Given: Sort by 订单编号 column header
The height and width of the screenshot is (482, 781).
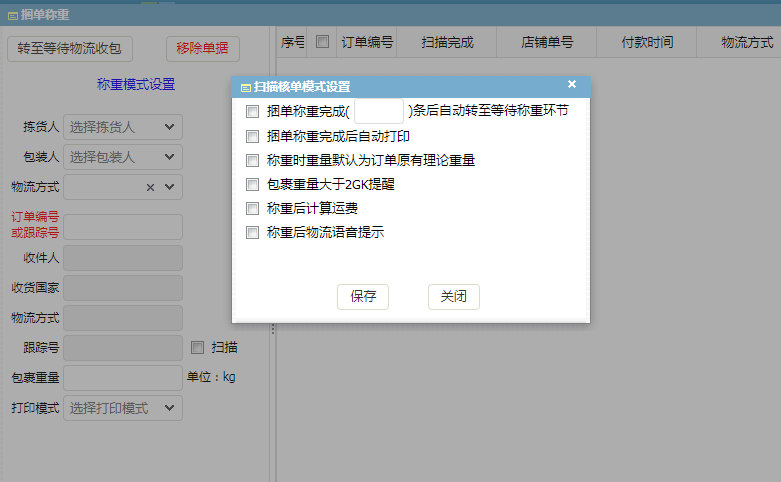Looking at the screenshot, I should 367,42.
